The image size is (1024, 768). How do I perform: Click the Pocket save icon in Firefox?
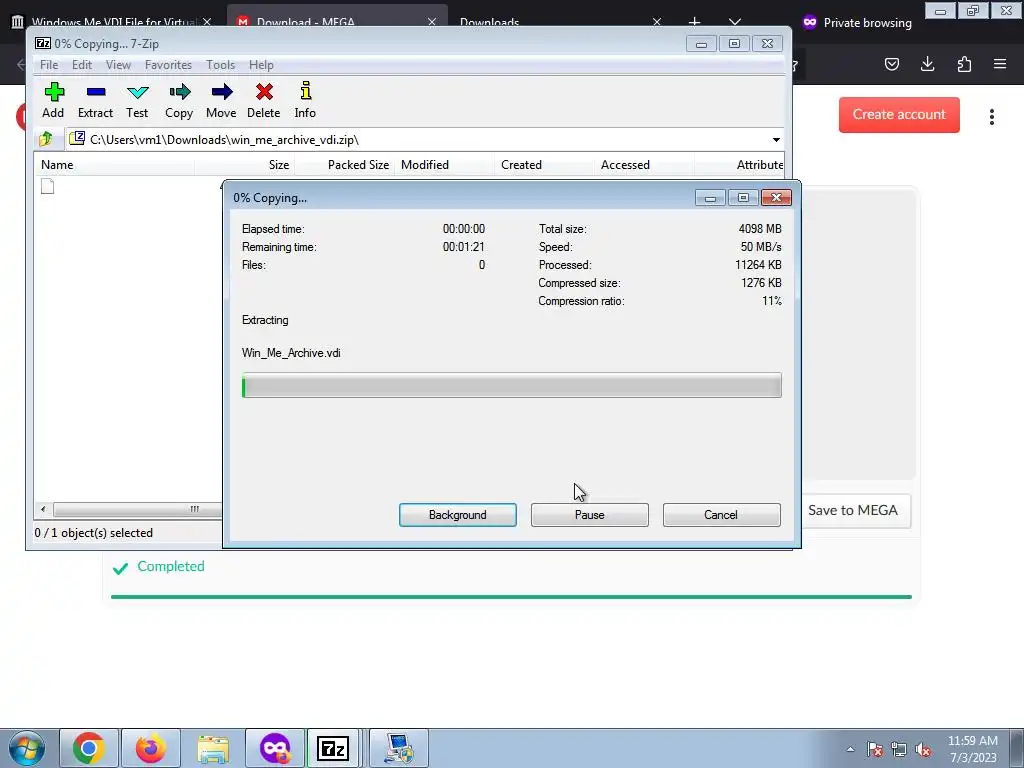point(891,63)
